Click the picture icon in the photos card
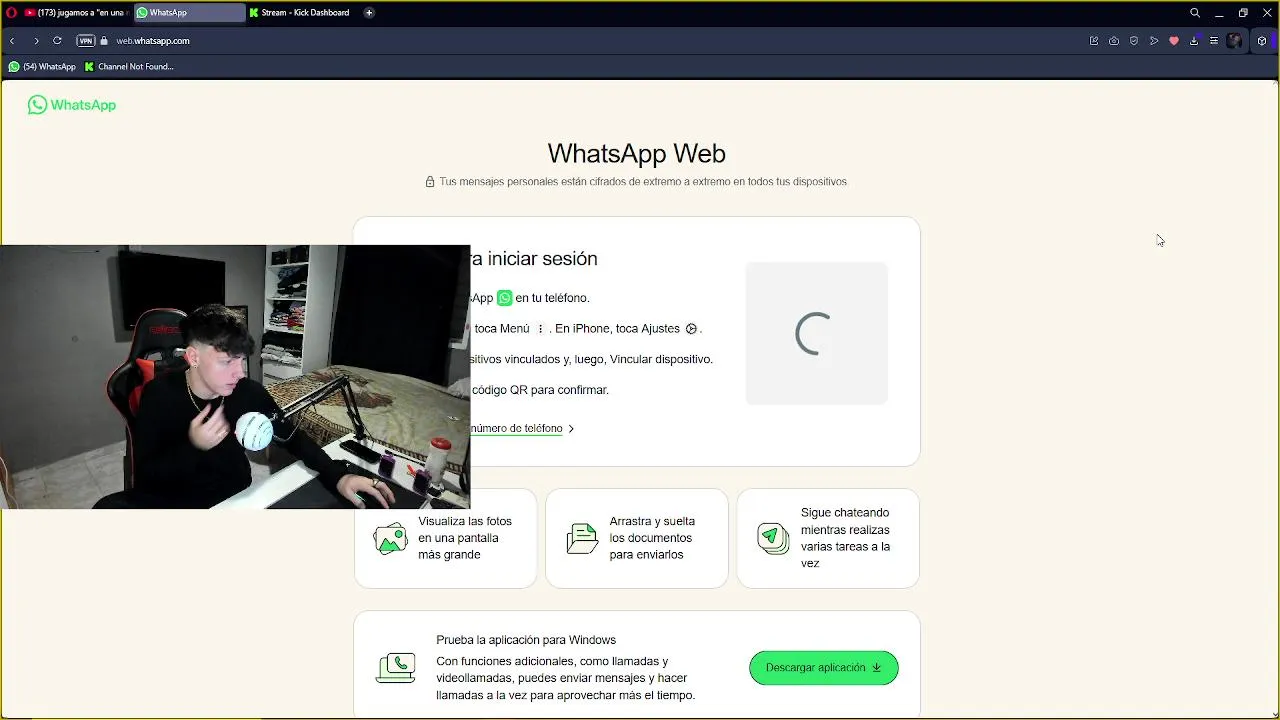The image size is (1280, 720). click(x=390, y=538)
